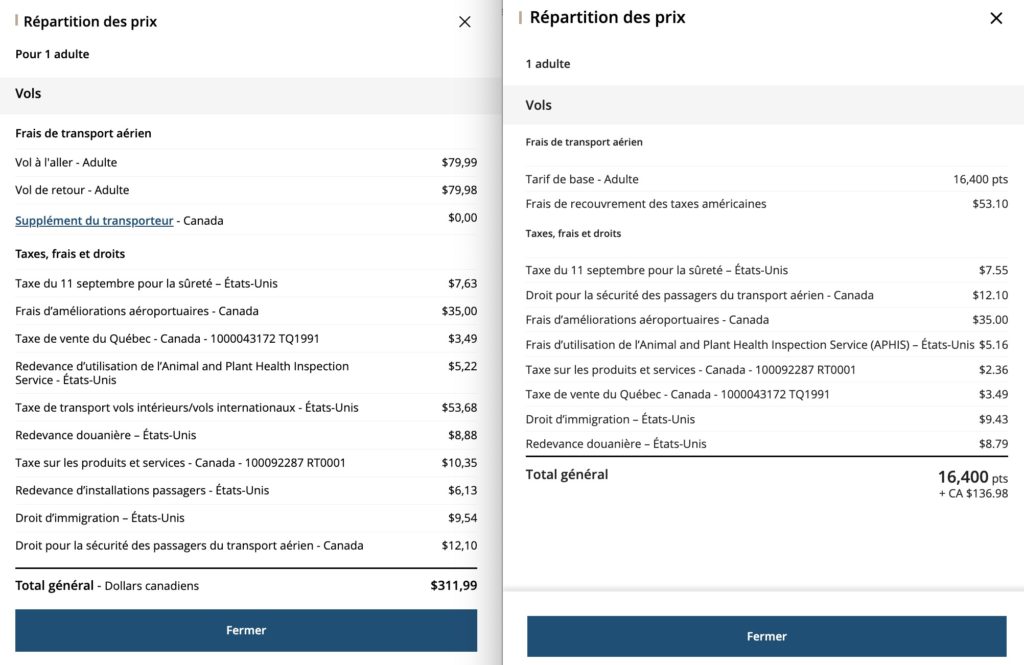The image size is (1024, 665).
Task: Close the left price breakdown dialog
Action: pyautogui.click(x=464, y=21)
